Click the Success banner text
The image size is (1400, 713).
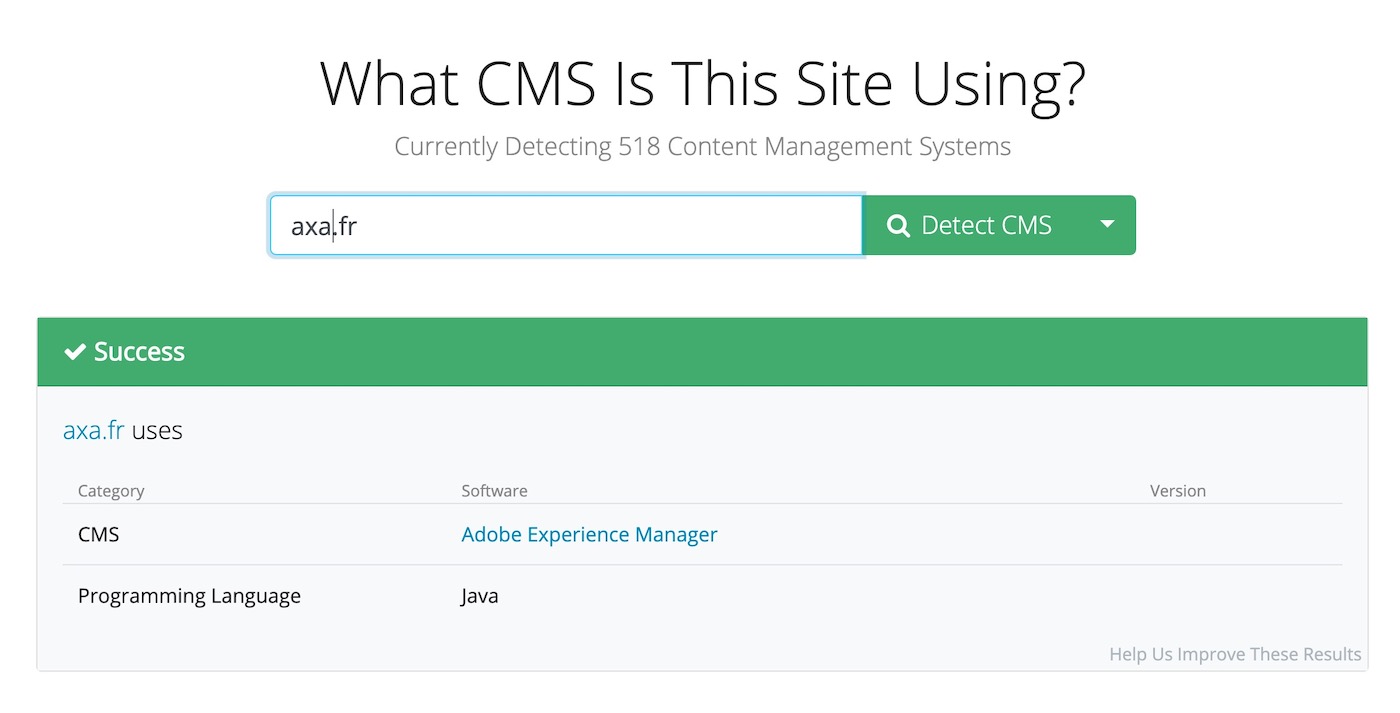[x=139, y=352]
